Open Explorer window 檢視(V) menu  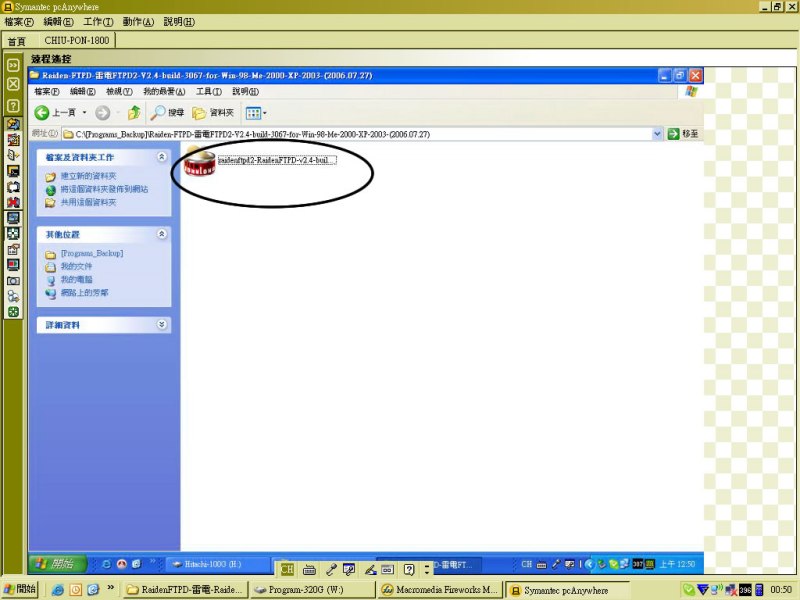point(119,91)
